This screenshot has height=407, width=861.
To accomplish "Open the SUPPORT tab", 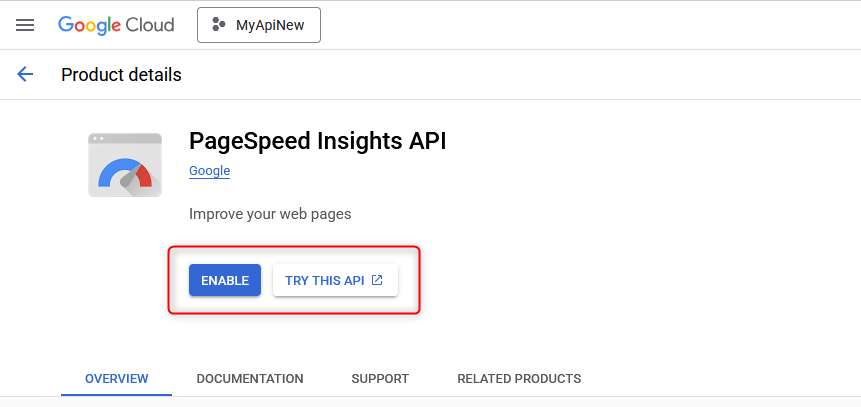I will [x=380, y=378].
